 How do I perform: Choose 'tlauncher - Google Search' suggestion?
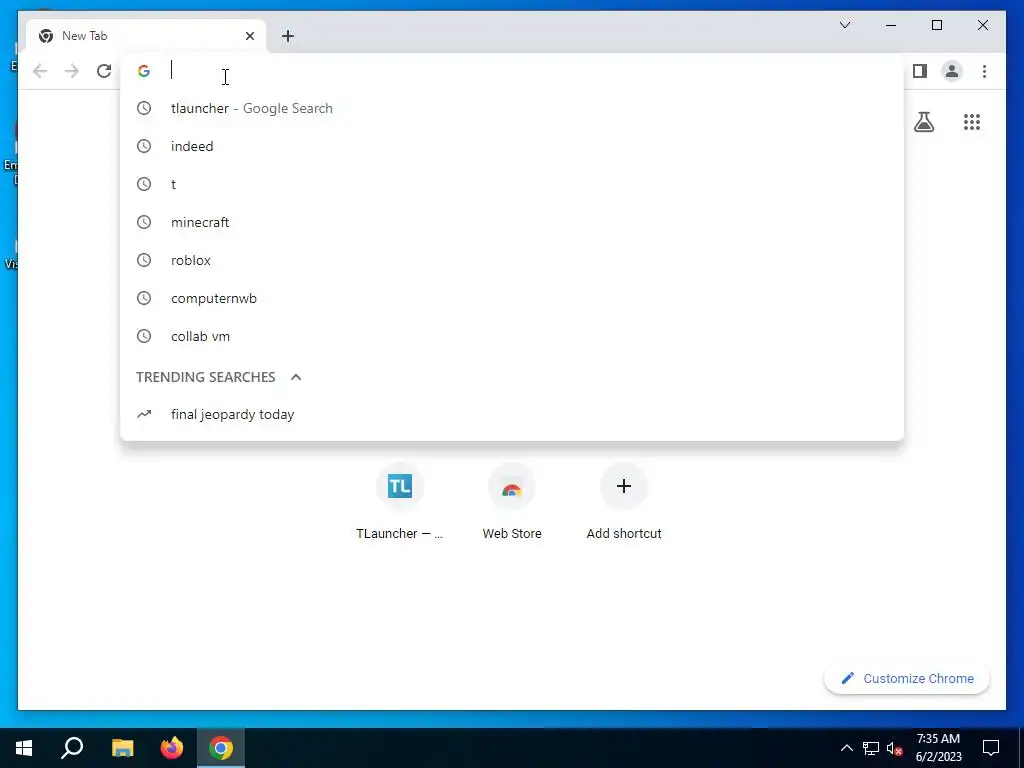(512, 108)
